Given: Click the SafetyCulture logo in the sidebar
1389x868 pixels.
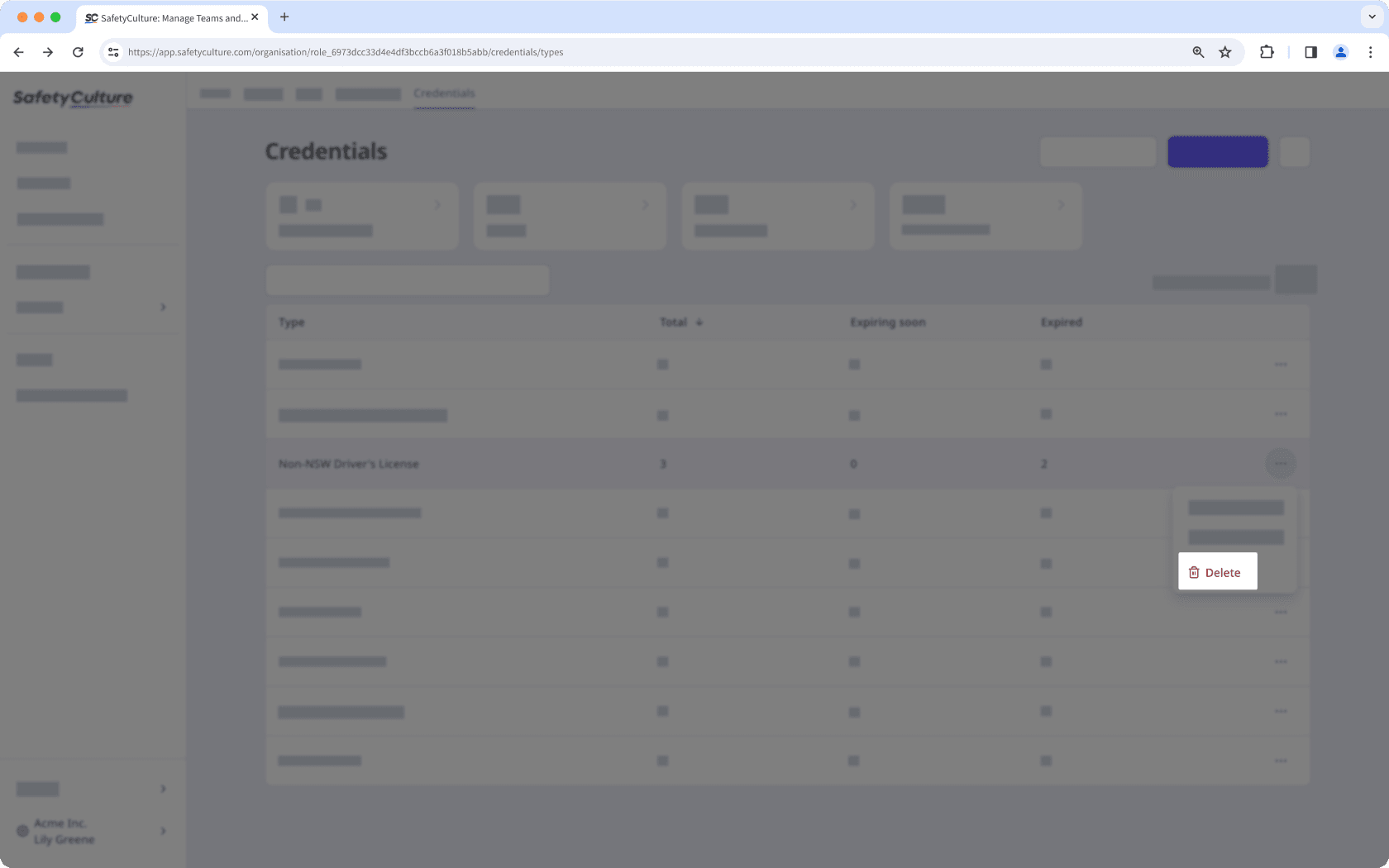Looking at the screenshot, I should pos(72,98).
